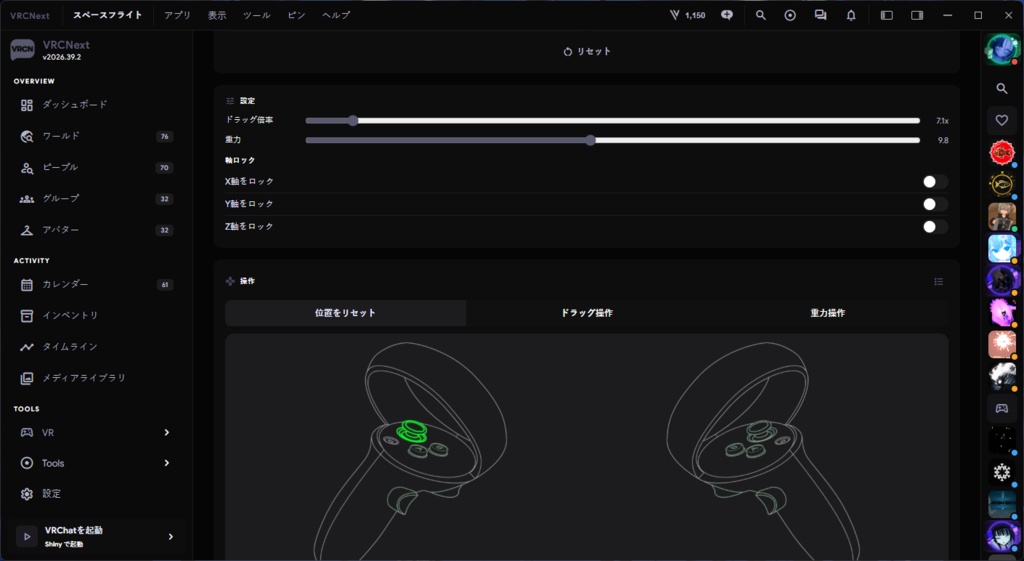Switch to the ドラッグ操作 tab
1024x561 pixels.
coord(586,313)
